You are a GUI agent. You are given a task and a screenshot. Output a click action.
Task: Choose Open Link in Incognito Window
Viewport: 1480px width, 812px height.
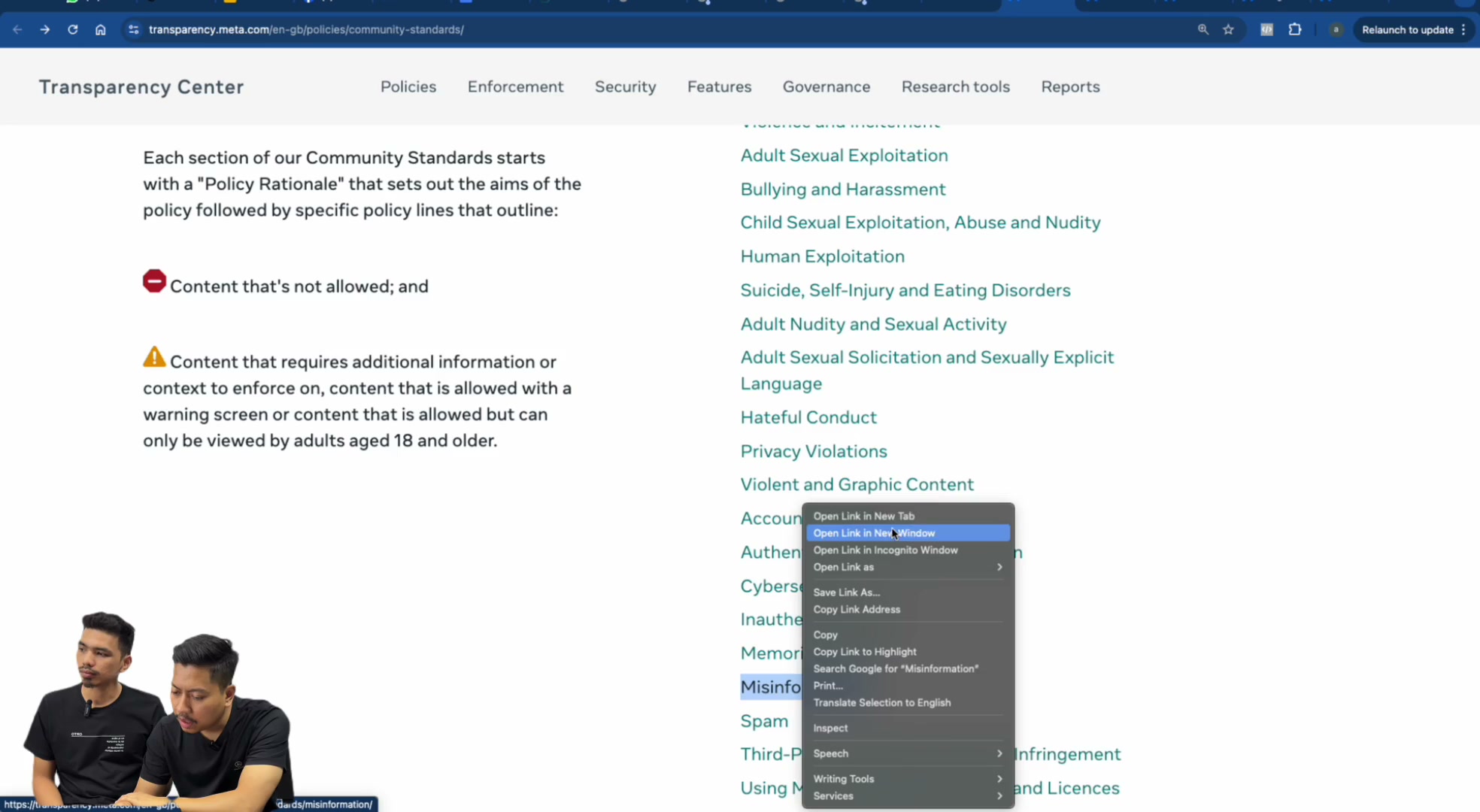click(x=908, y=550)
